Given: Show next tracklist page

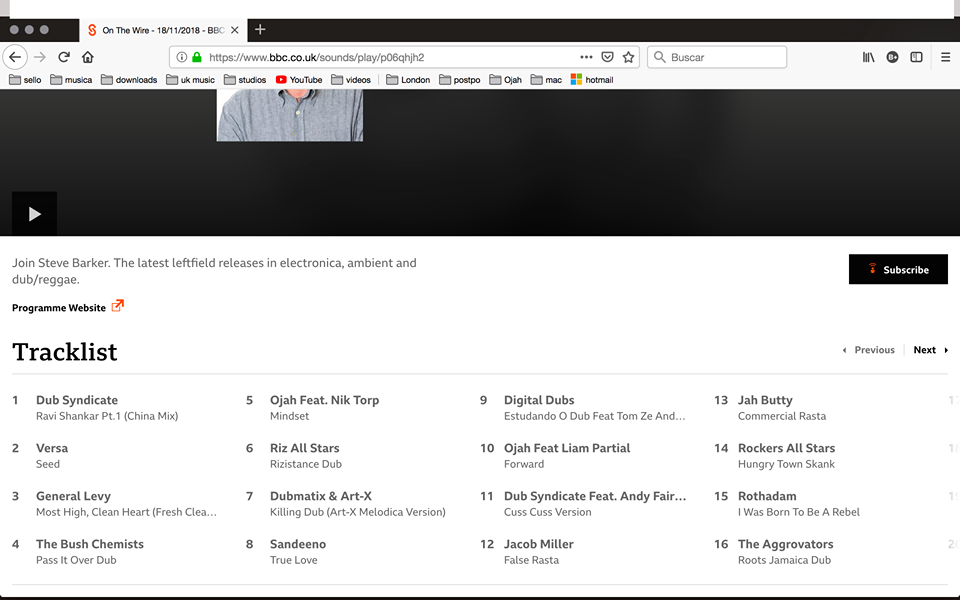Looking at the screenshot, I should coord(930,350).
